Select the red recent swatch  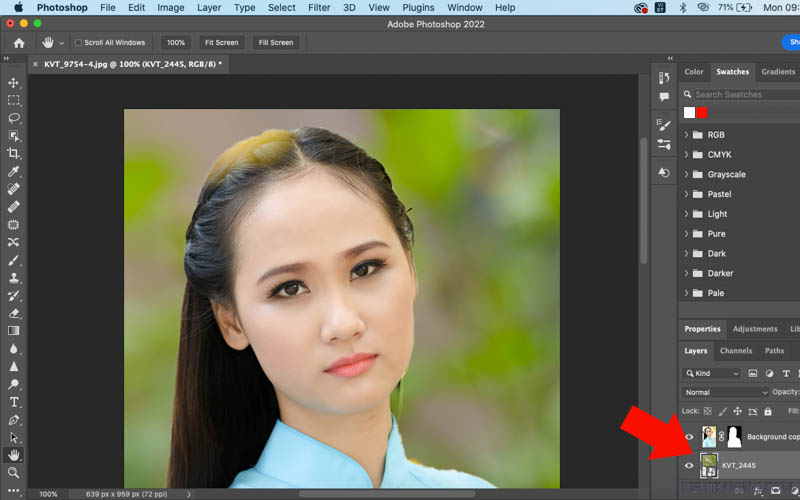(x=702, y=113)
